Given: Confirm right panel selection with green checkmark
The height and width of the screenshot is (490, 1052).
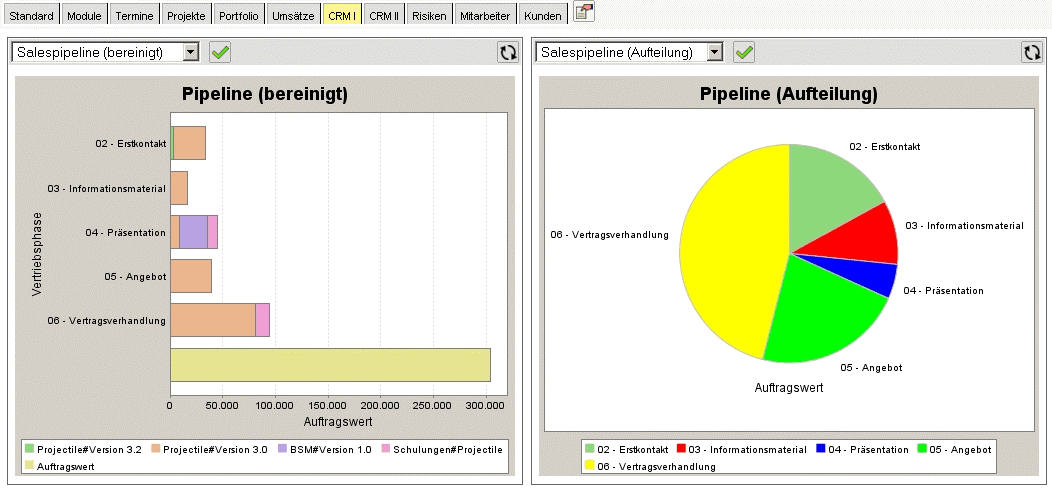Looking at the screenshot, I should (x=744, y=52).
